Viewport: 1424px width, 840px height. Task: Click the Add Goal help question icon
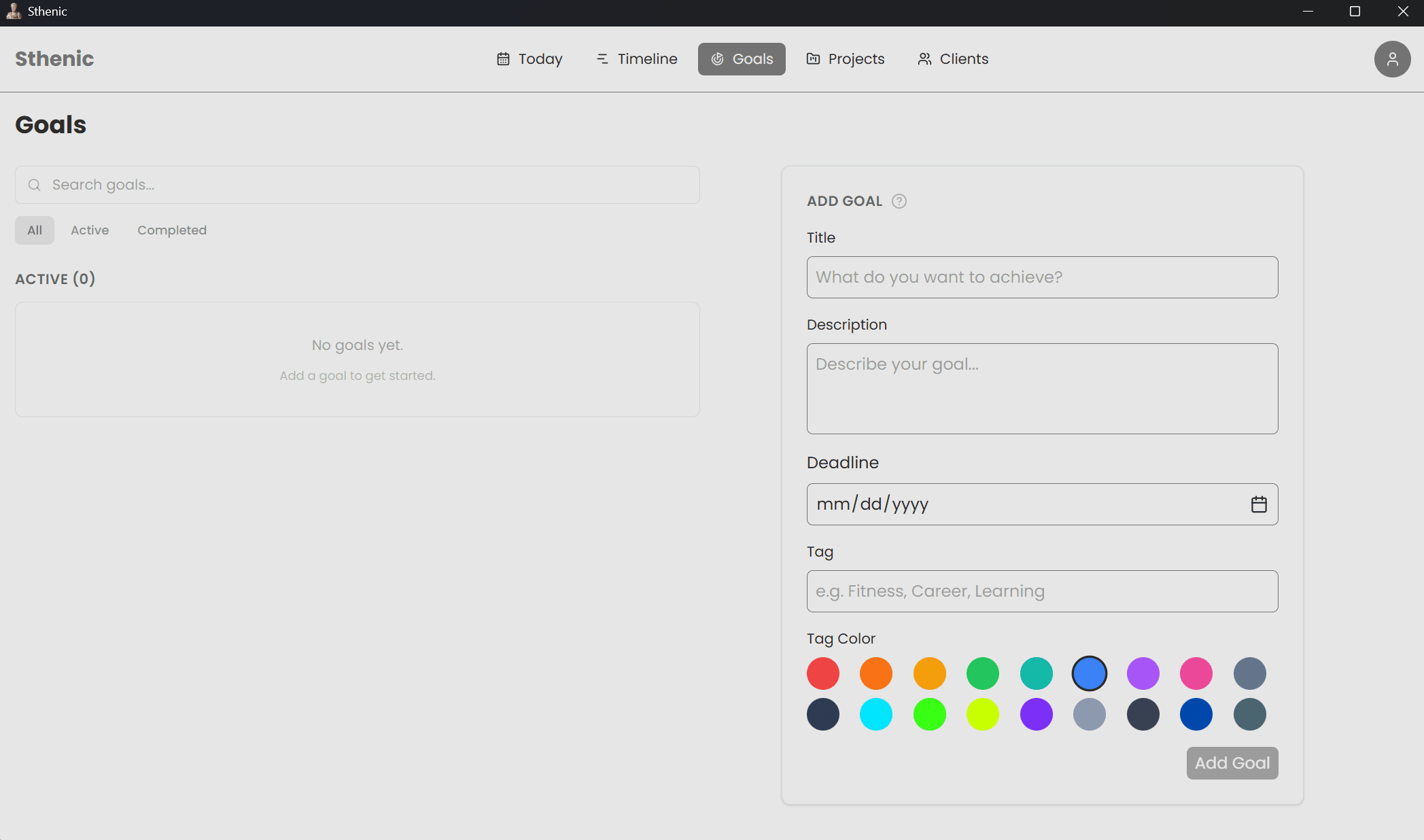(899, 201)
